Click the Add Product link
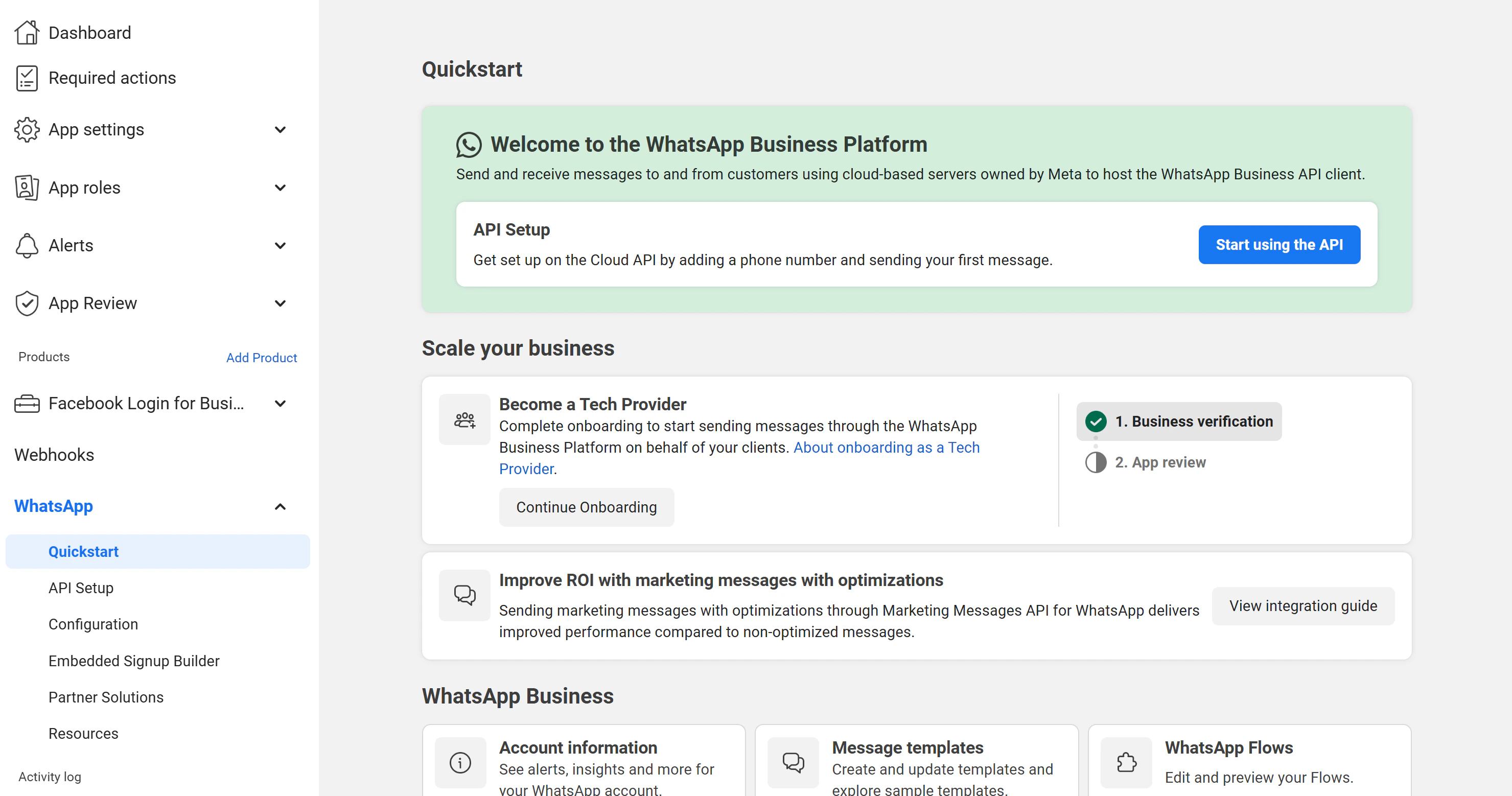 pyautogui.click(x=262, y=358)
